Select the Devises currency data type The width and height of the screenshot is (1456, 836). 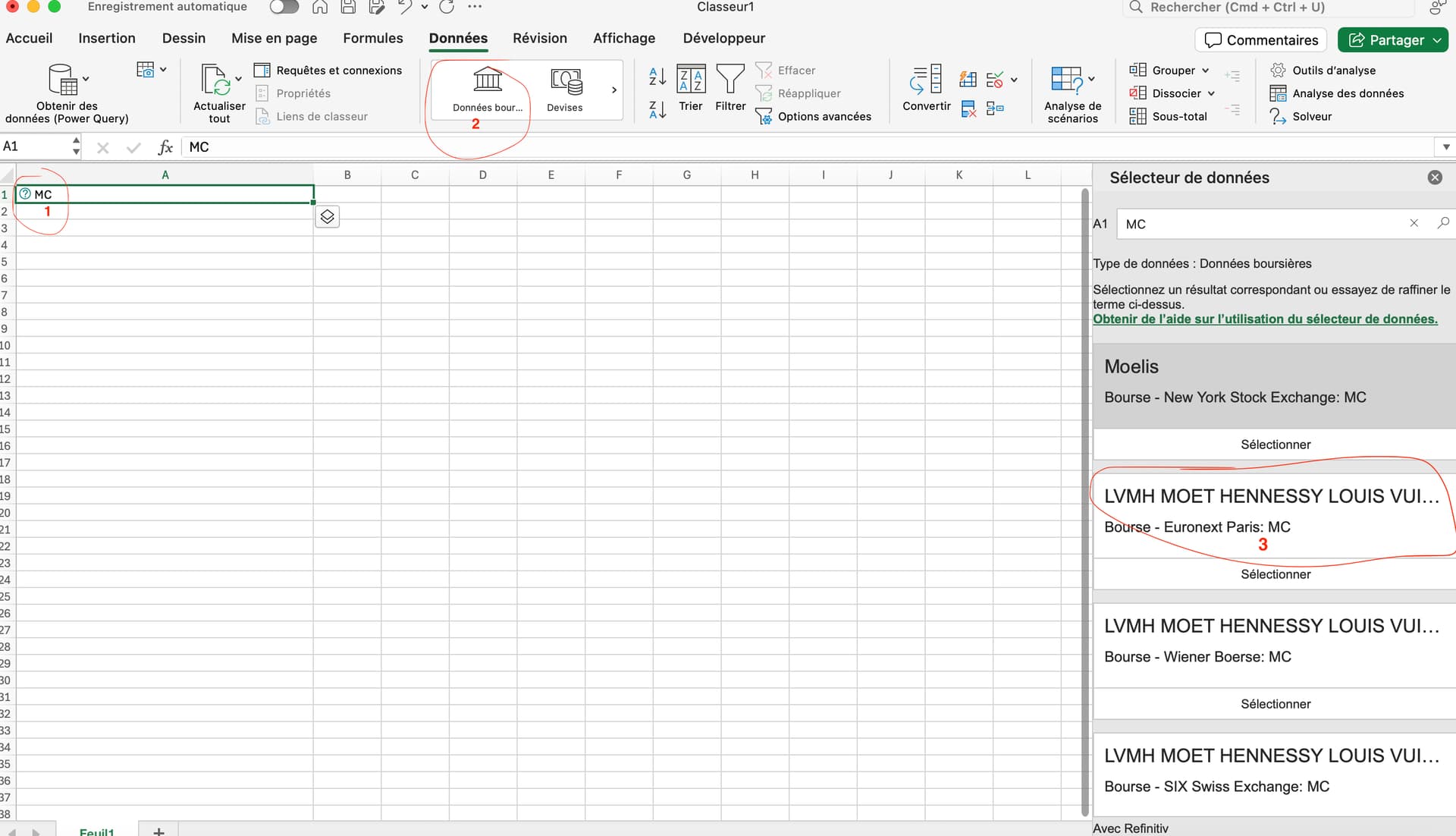pyautogui.click(x=565, y=90)
